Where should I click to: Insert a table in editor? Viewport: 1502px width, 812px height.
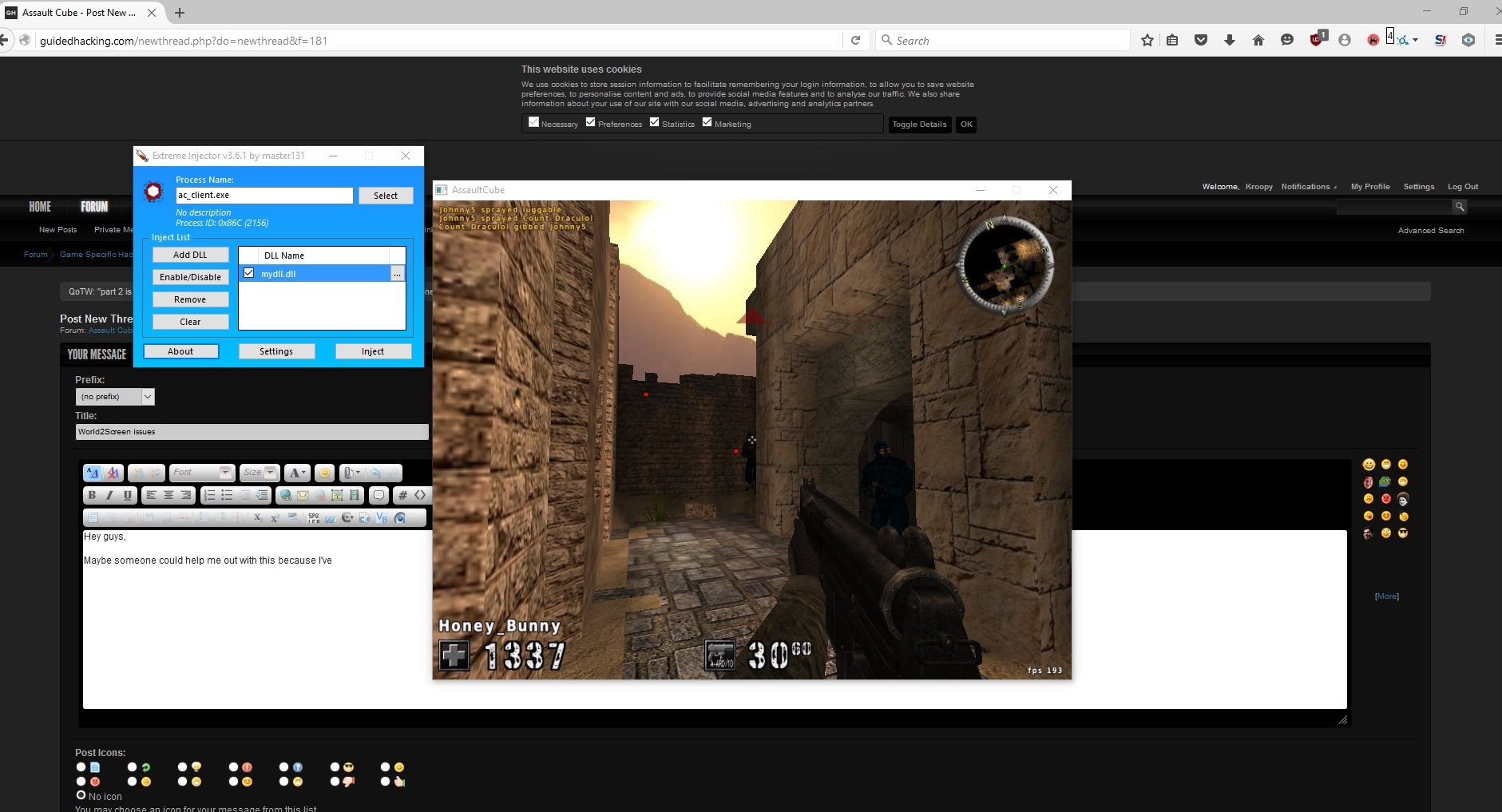(93, 517)
